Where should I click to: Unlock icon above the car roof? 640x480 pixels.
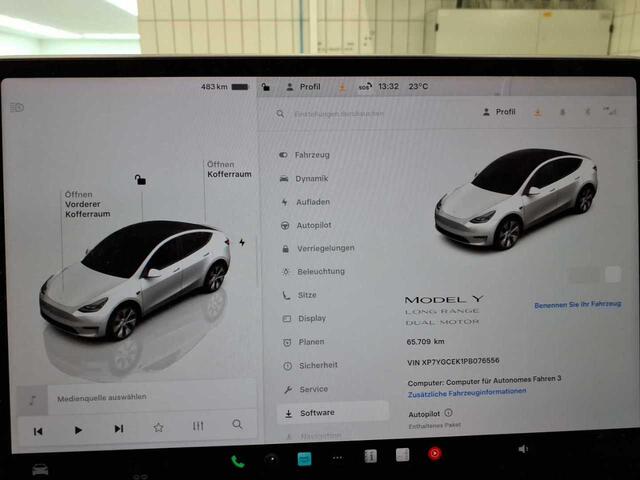click(x=140, y=179)
